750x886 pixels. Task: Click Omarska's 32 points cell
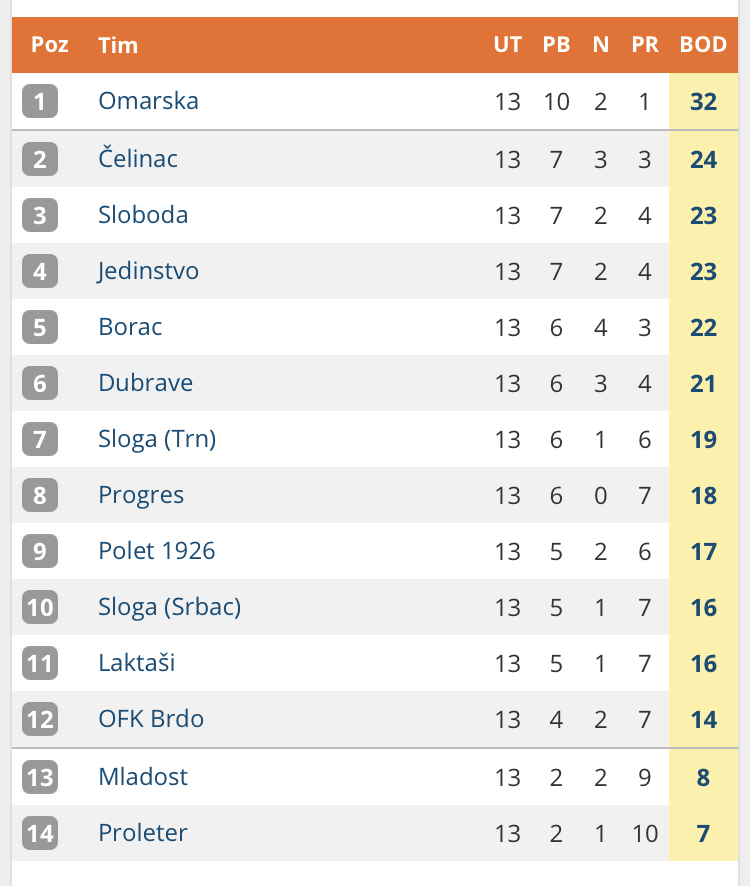(x=703, y=101)
